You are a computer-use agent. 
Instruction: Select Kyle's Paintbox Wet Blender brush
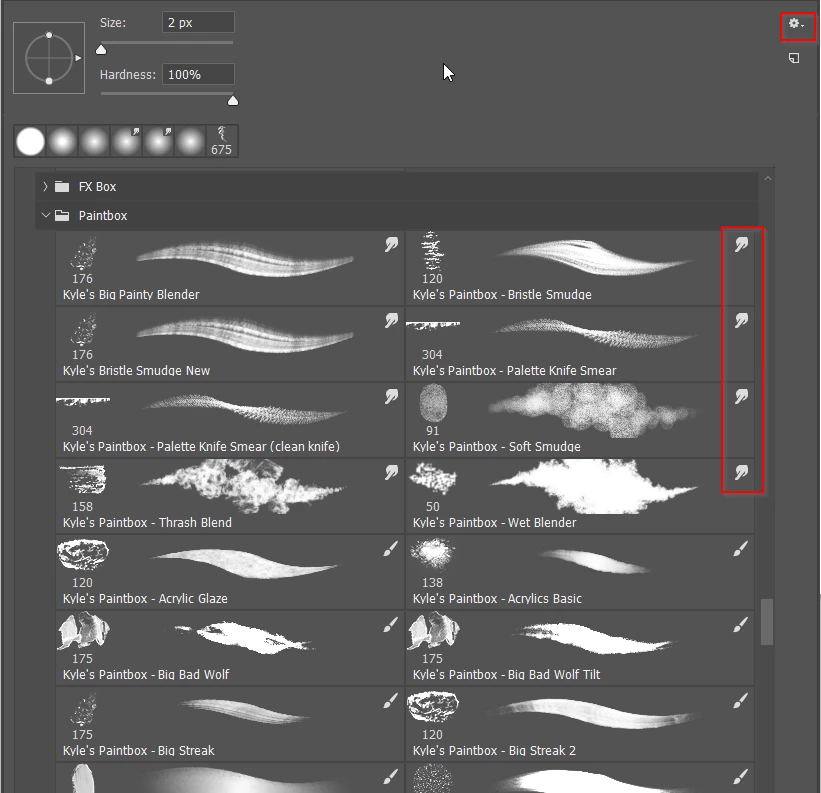pos(580,496)
